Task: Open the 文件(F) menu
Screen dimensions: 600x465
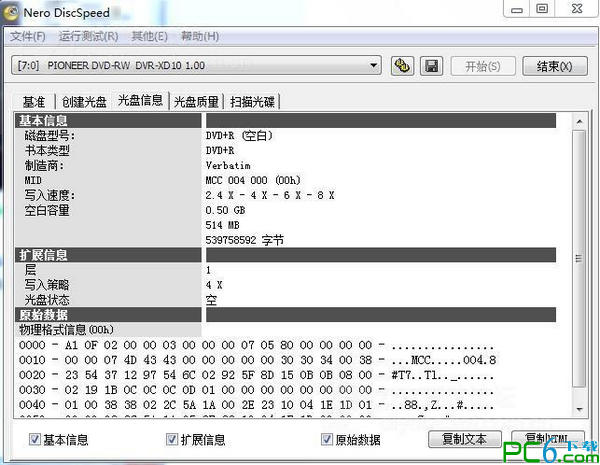Action: [28, 37]
